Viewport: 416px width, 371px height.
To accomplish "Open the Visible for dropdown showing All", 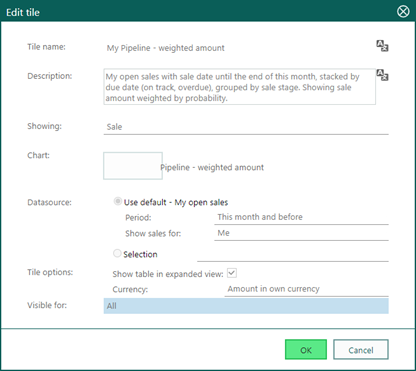I will coord(246,306).
